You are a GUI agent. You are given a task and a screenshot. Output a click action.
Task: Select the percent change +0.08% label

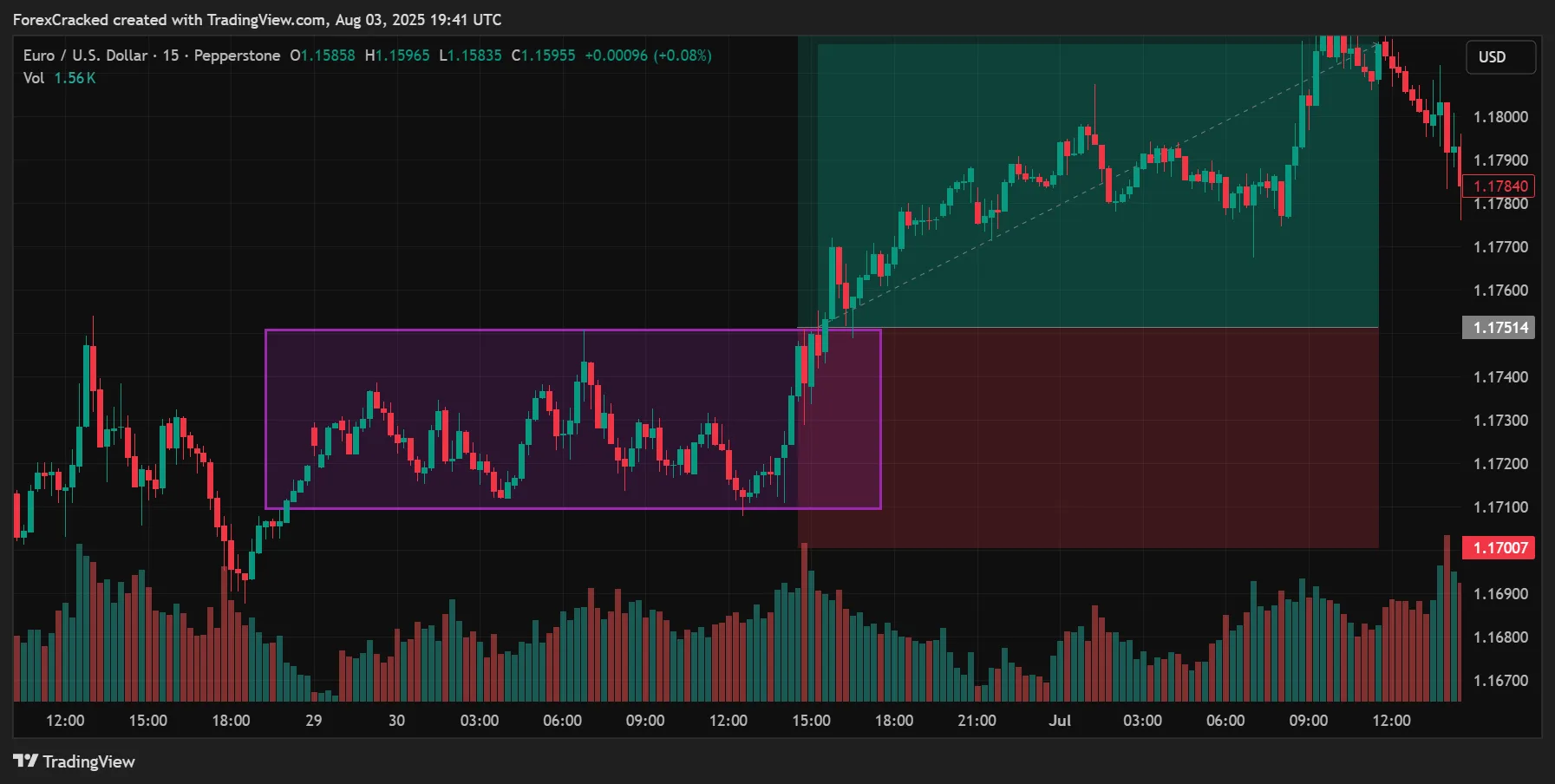point(684,55)
